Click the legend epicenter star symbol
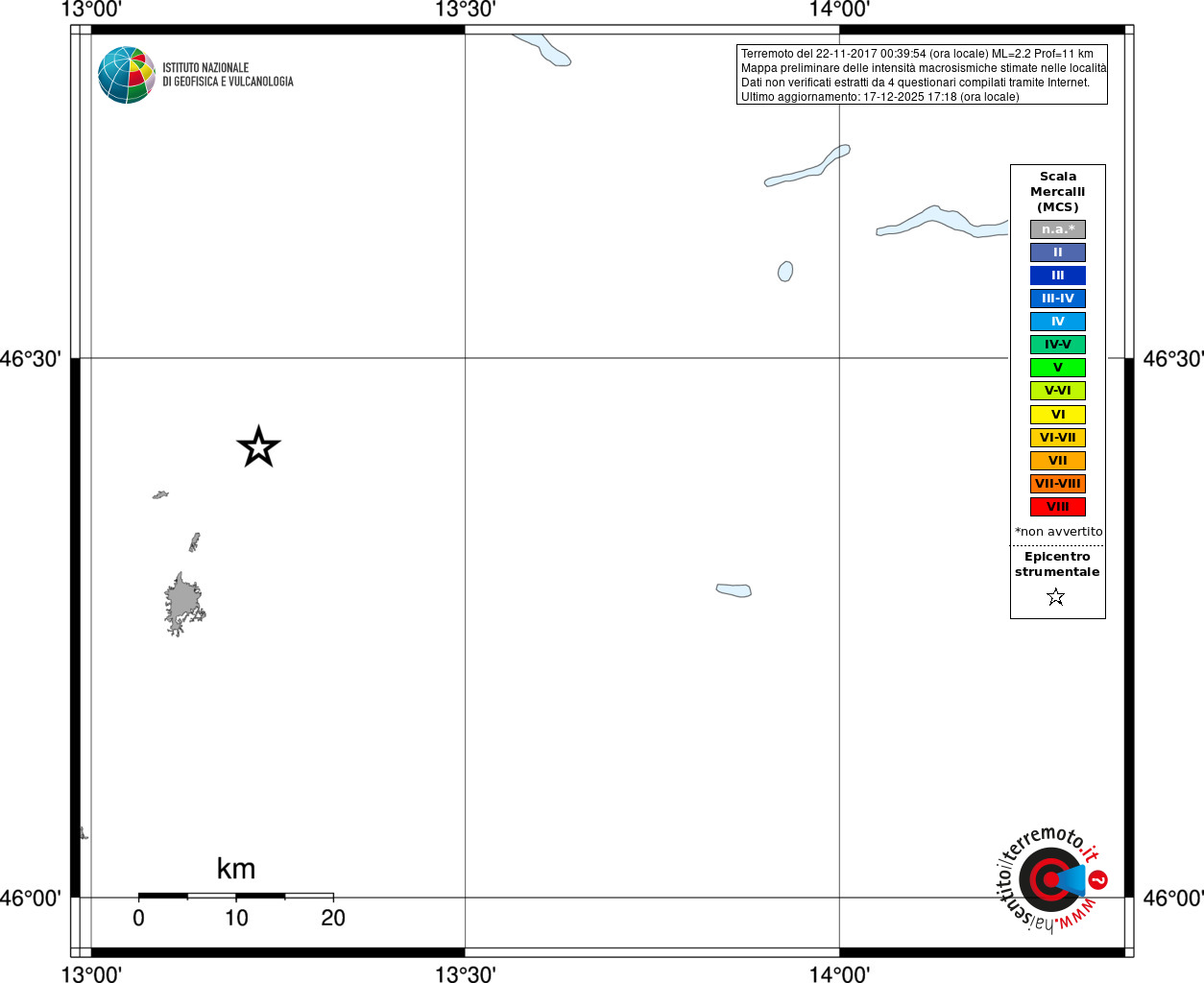Image resolution: width=1204 pixels, height=983 pixels. (1056, 597)
